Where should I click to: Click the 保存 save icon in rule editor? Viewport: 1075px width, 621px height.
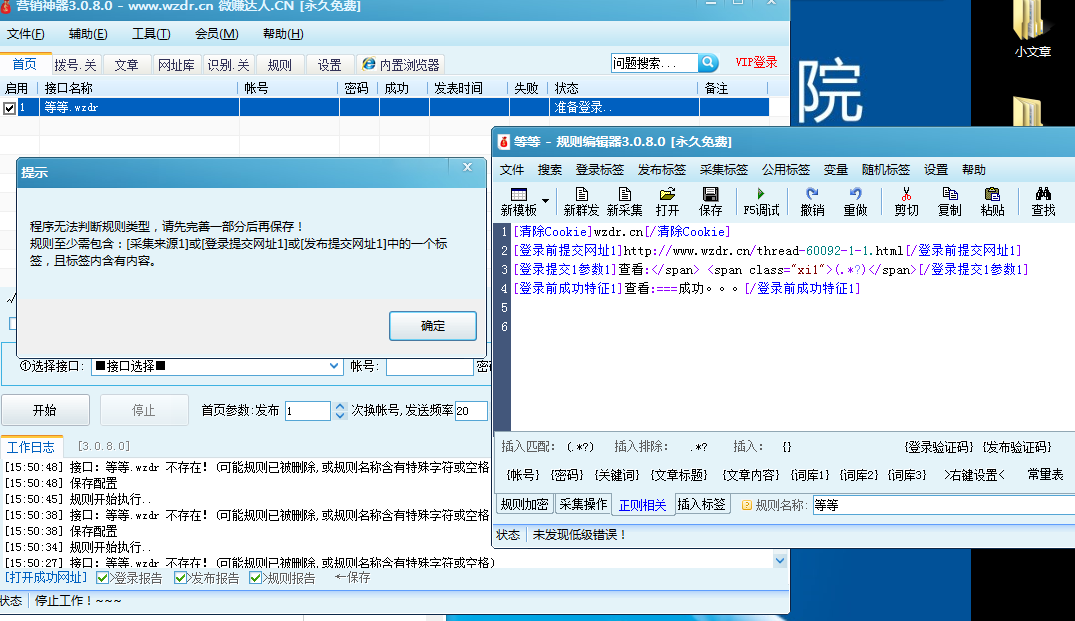coord(710,201)
